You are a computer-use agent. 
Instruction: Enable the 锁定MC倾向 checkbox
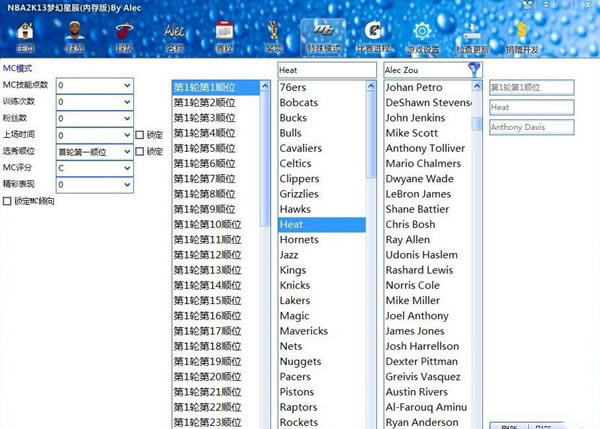pos(8,201)
